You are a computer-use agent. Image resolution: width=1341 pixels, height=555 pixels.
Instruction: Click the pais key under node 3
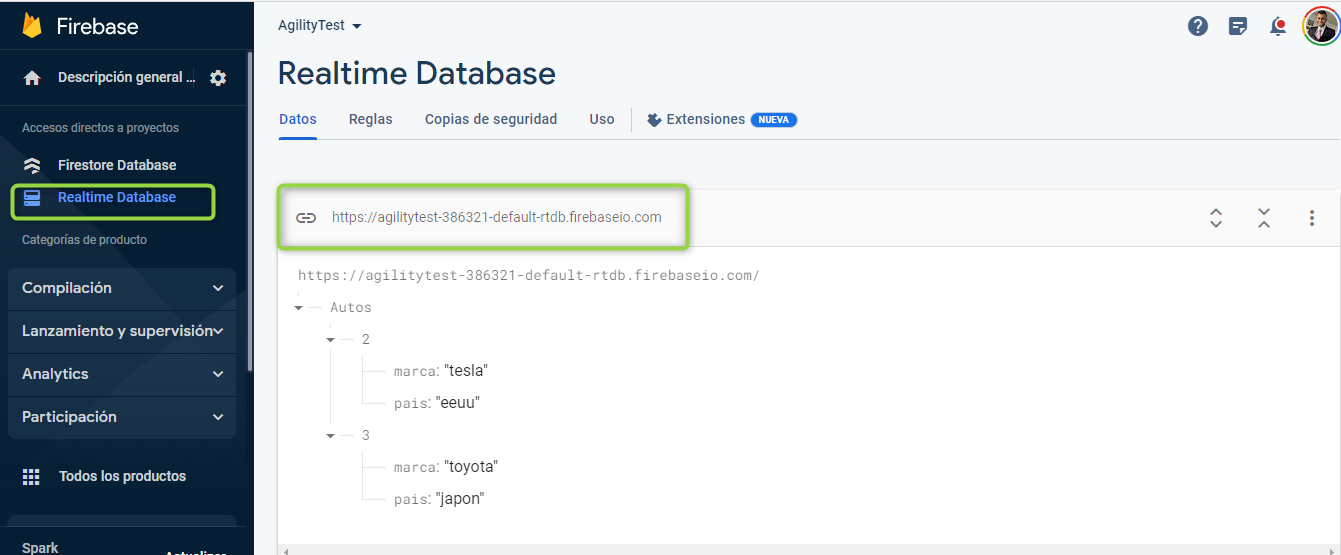coord(412,500)
